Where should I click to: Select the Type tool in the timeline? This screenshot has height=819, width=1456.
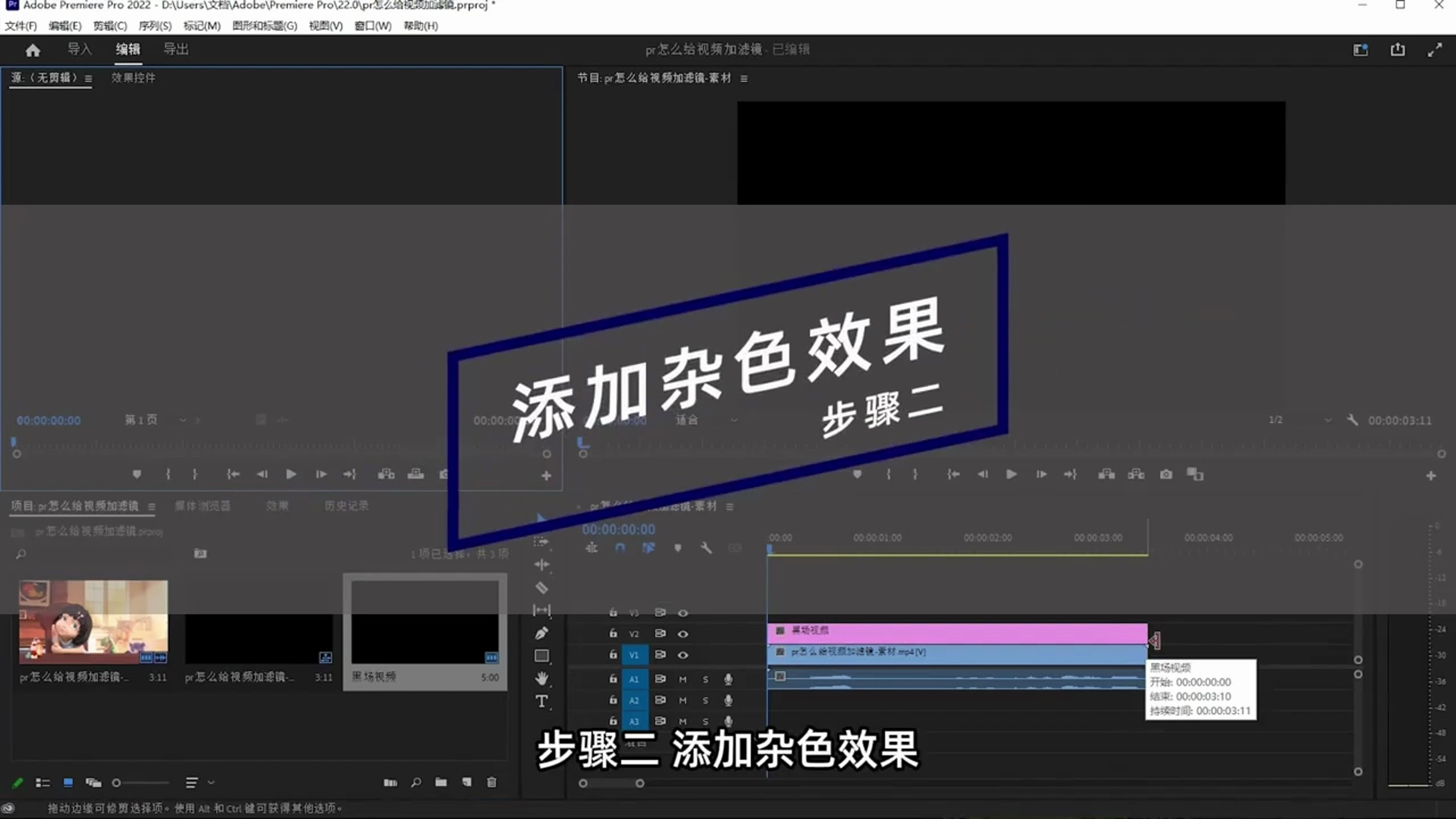pyautogui.click(x=542, y=702)
